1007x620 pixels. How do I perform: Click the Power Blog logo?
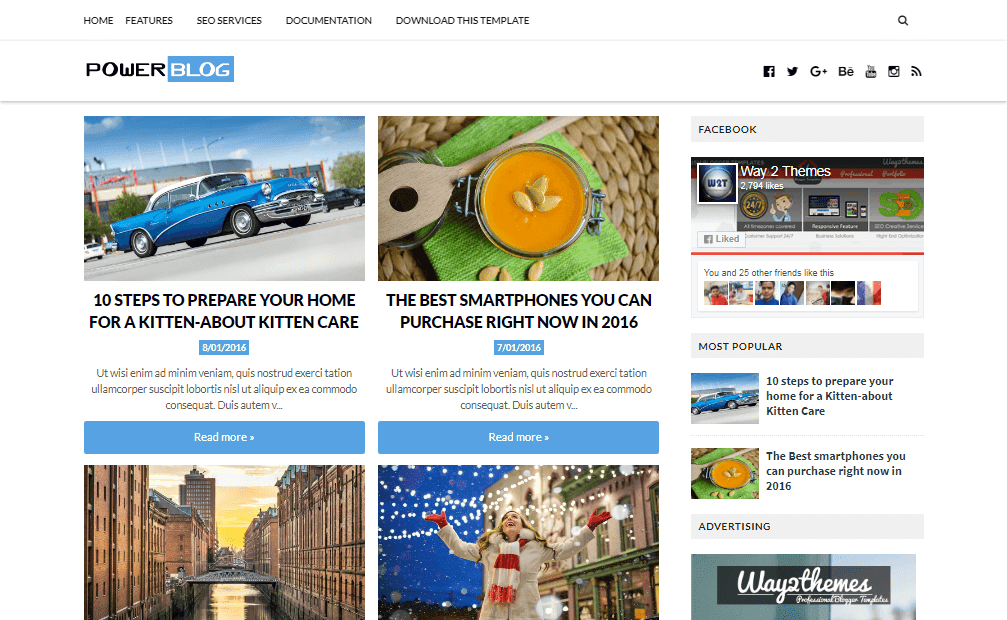point(160,69)
